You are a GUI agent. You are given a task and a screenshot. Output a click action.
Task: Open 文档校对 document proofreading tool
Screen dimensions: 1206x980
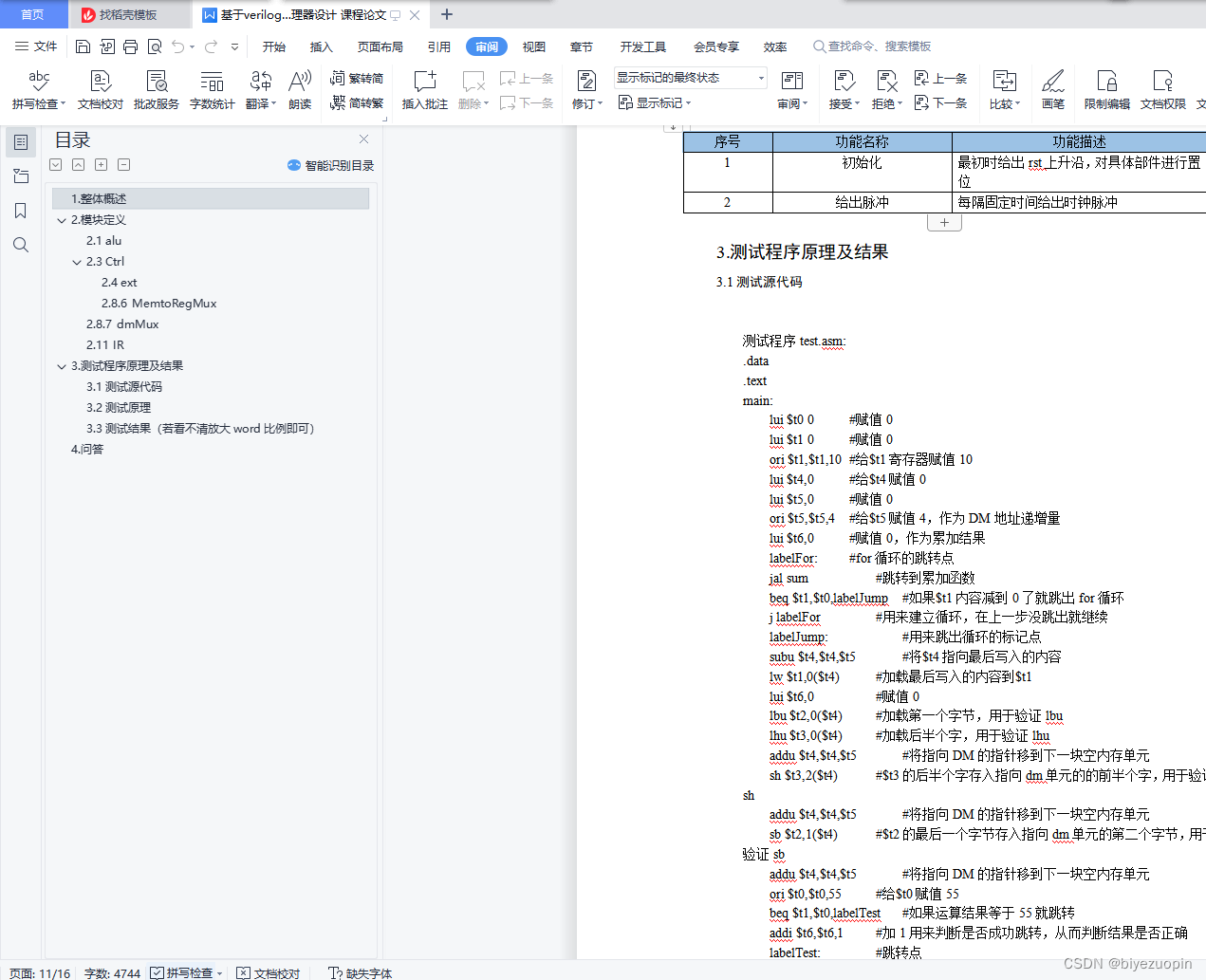[101, 90]
